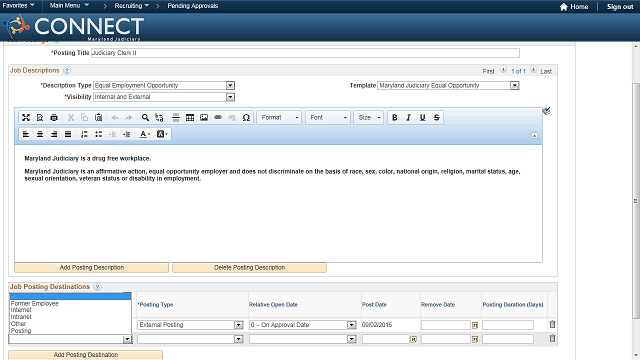Insert a horizontal line

tap(176, 118)
